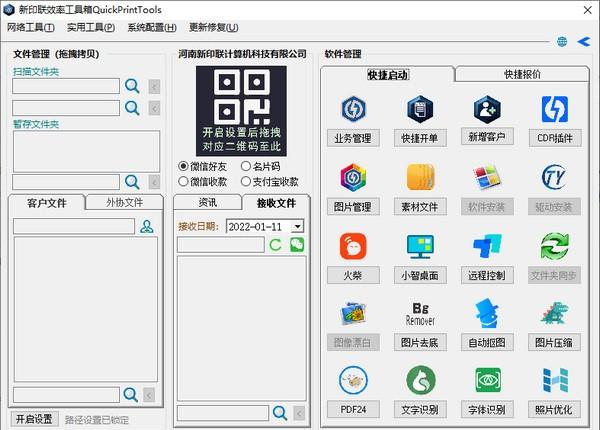Open the CDR插件 icon
600x430 pixels.
(x=554, y=109)
